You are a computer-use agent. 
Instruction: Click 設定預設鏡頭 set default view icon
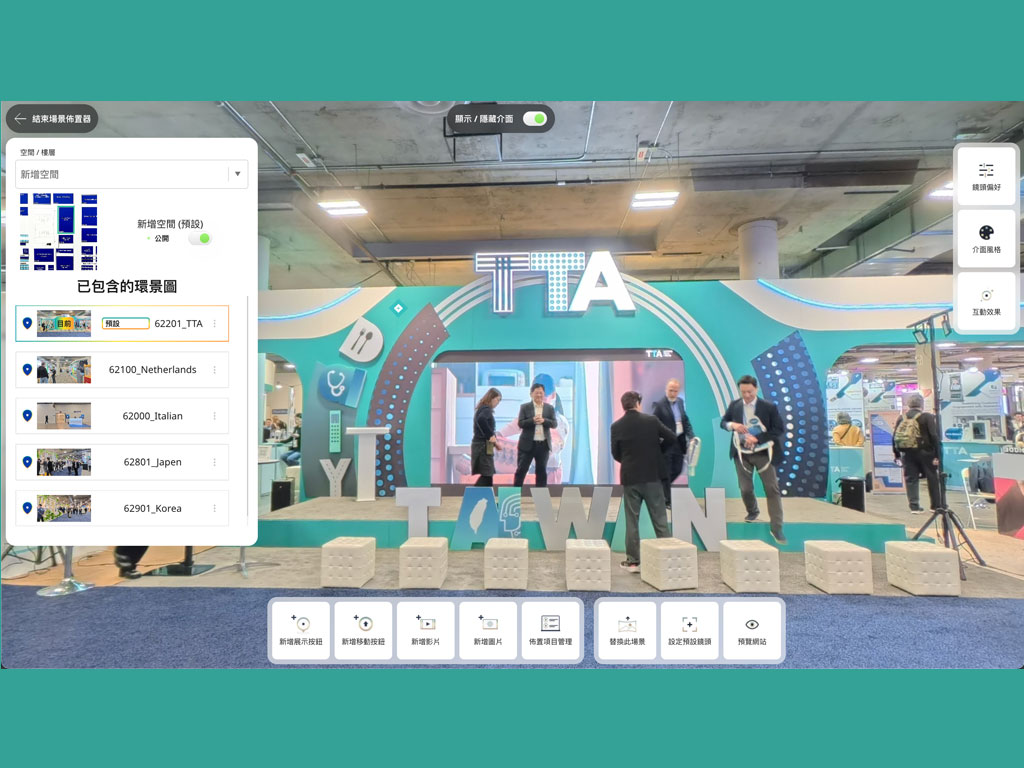(x=690, y=624)
